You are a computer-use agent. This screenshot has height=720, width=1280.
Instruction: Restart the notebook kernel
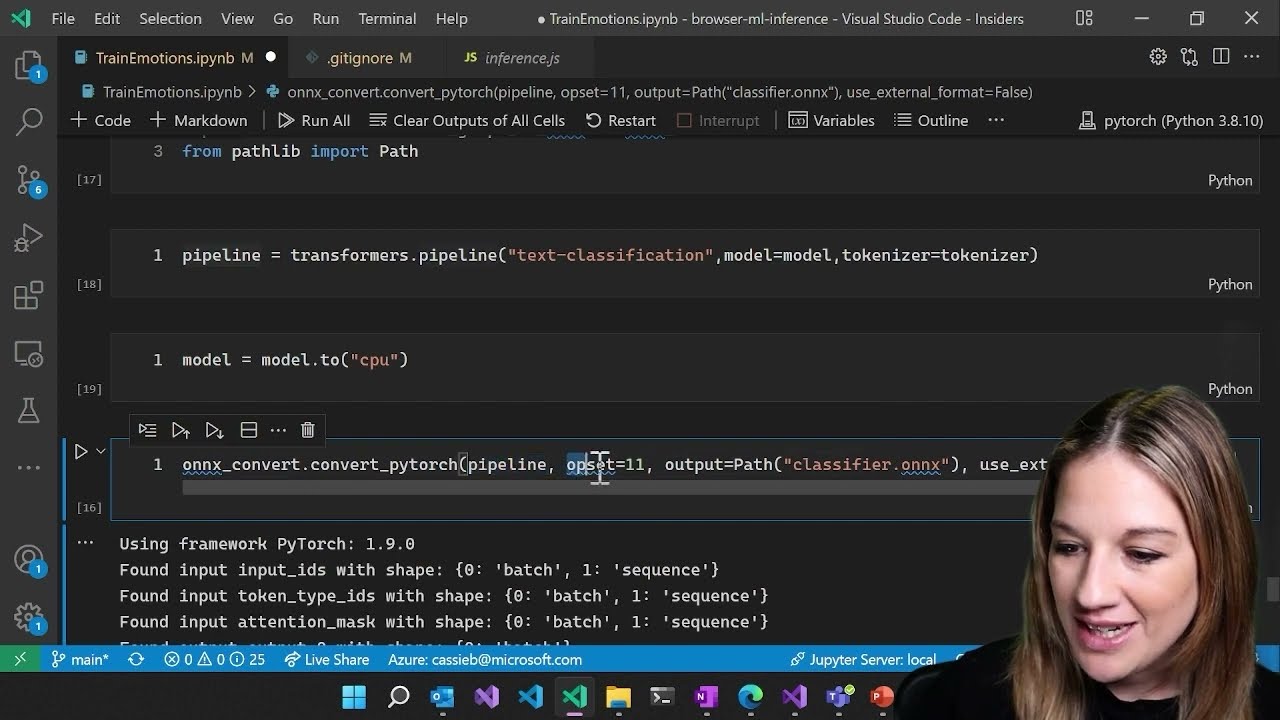coord(621,120)
